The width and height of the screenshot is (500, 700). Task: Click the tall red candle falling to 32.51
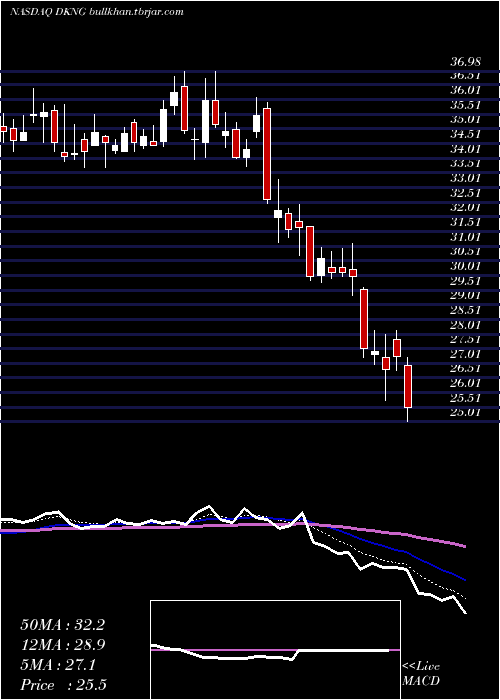click(x=267, y=154)
